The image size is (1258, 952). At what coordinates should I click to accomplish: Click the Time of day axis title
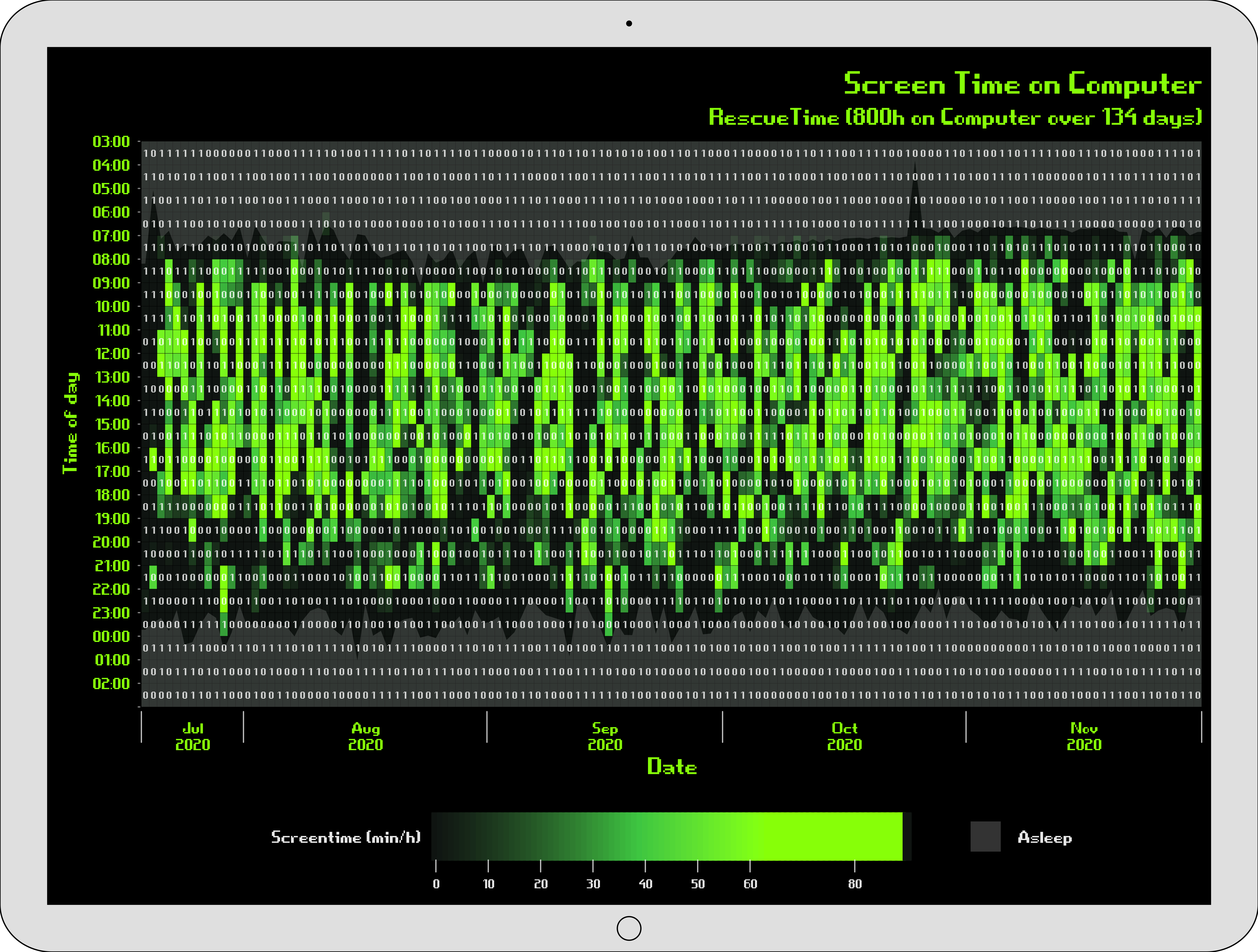pos(71,423)
